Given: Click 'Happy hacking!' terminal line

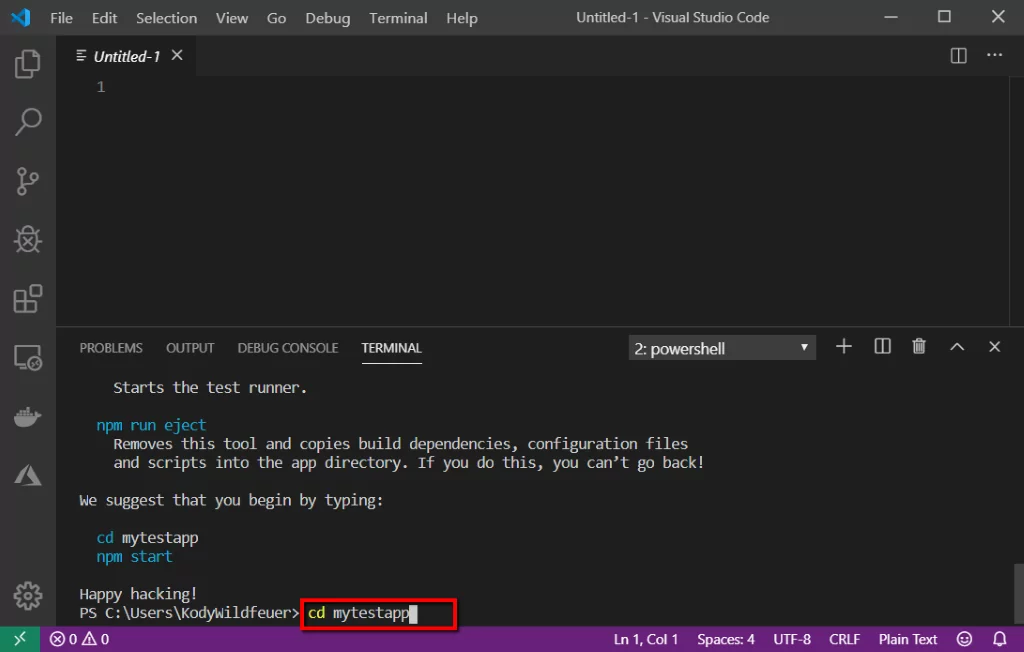Looking at the screenshot, I should click(138, 594).
